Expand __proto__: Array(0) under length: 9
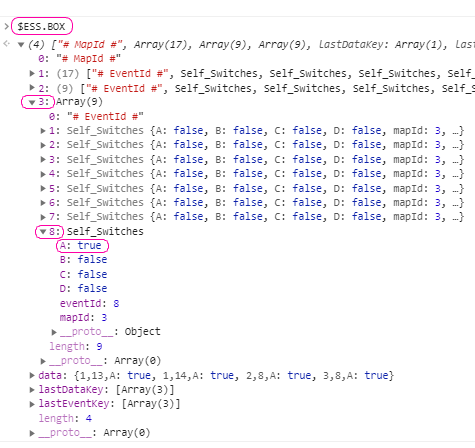The height and width of the screenshot is (448, 475). (43, 361)
